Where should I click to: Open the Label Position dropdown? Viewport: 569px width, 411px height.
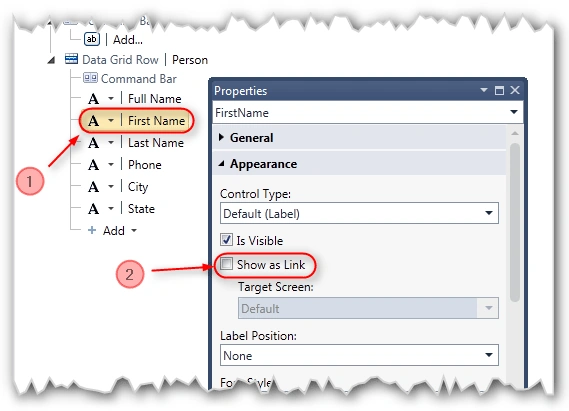pos(359,355)
